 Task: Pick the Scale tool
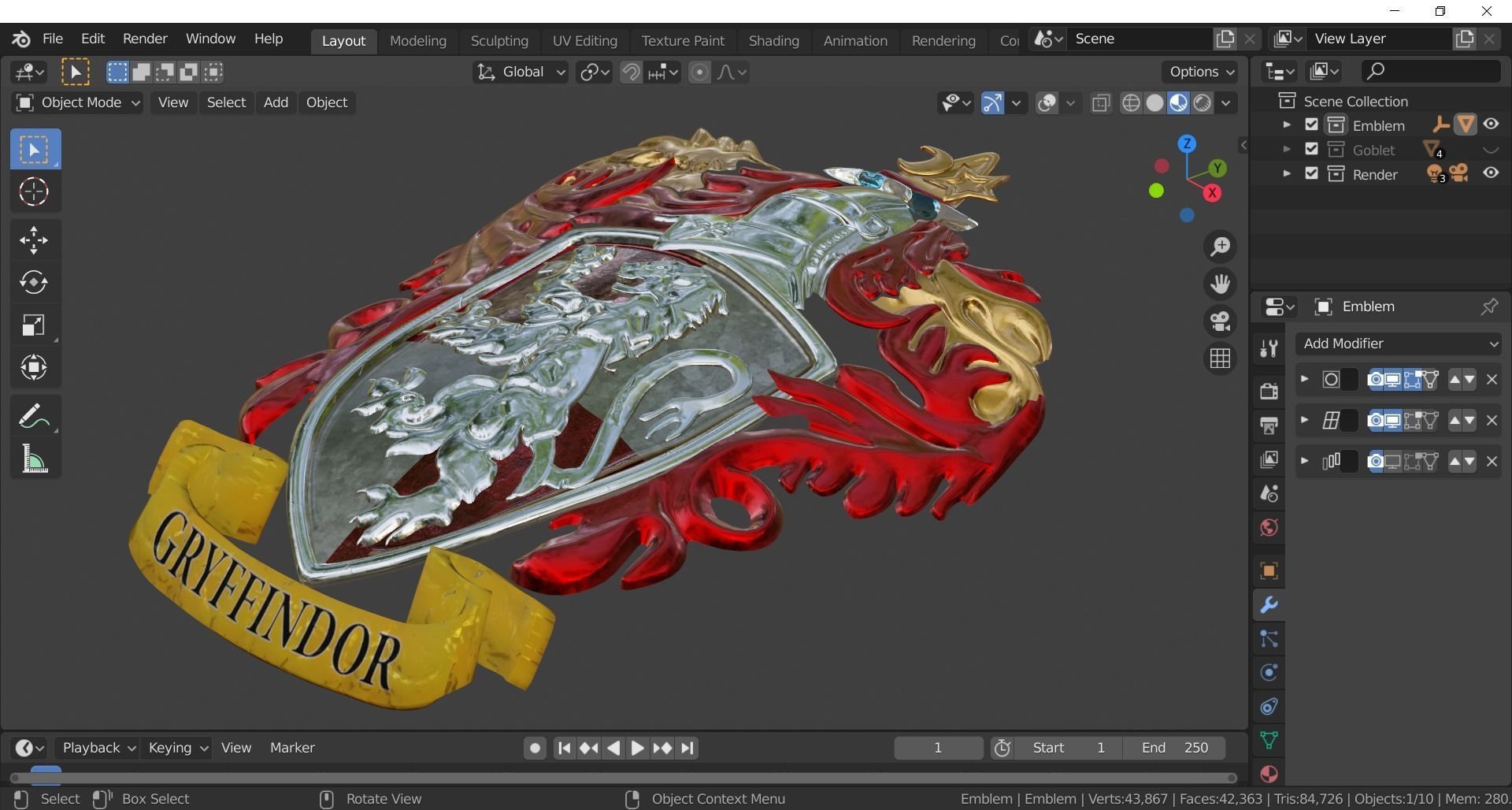(34, 325)
